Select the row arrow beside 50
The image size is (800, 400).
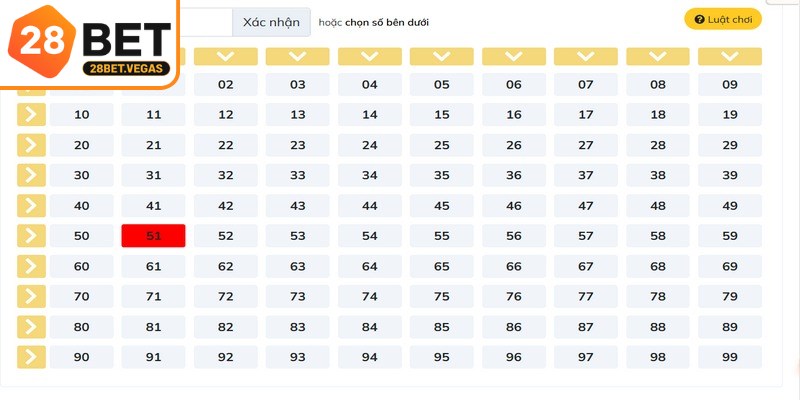point(31,236)
